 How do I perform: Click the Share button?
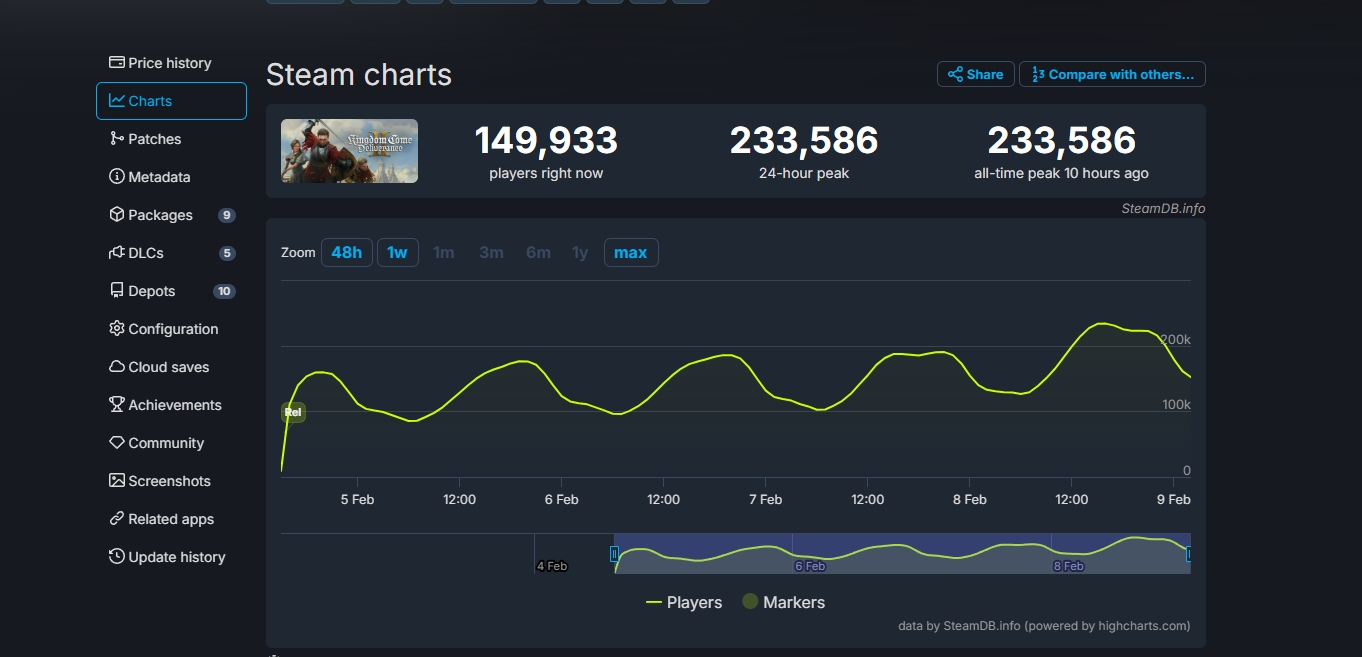pyautogui.click(x=975, y=74)
